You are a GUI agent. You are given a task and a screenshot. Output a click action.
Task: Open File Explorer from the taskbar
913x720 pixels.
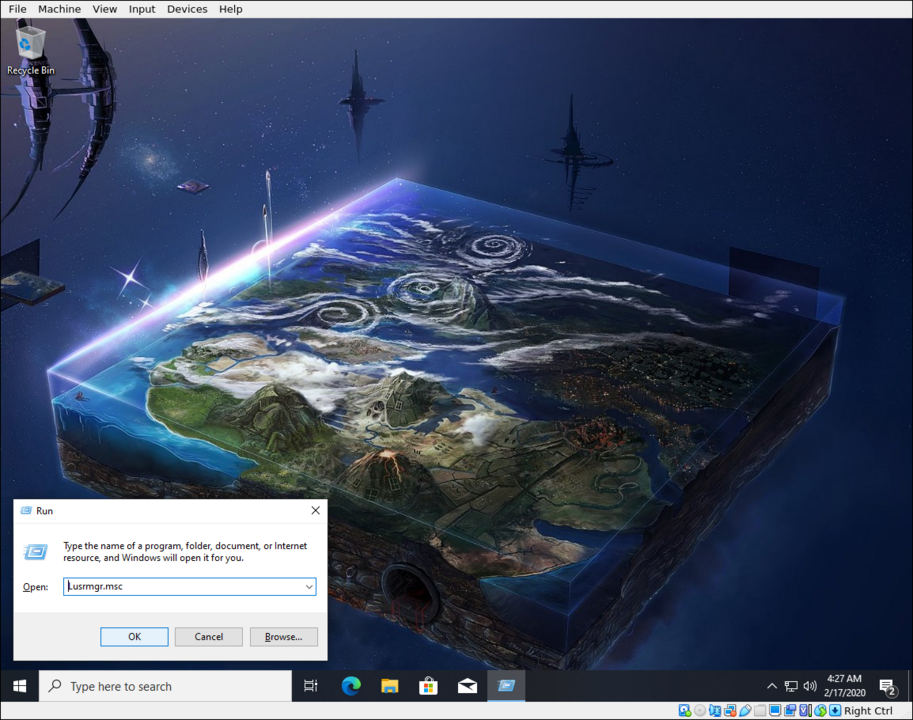tap(390, 686)
